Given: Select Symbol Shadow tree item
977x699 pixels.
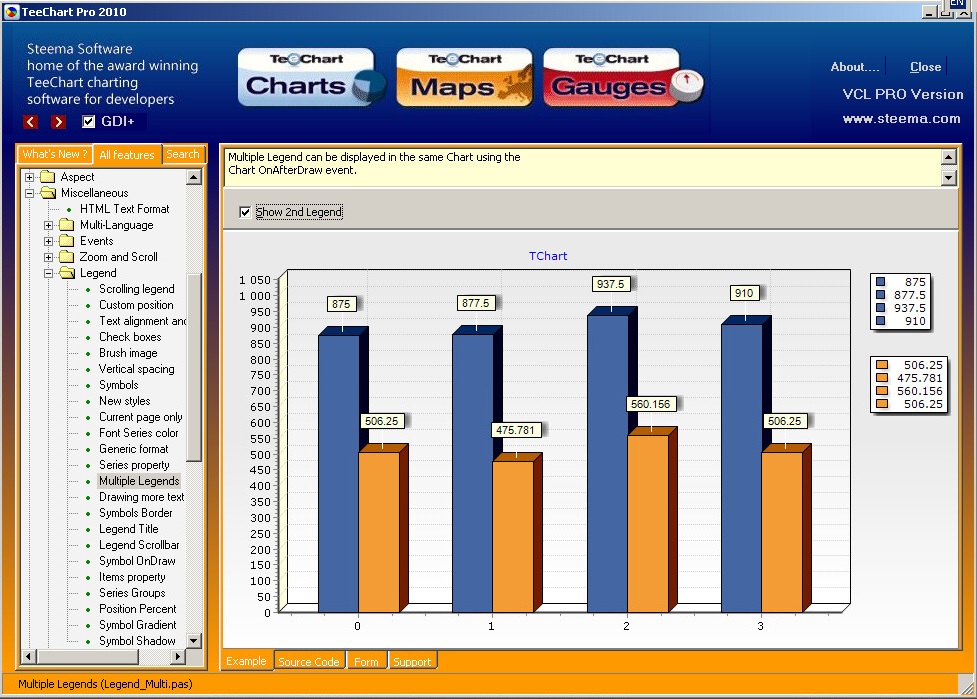Looking at the screenshot, I should click(137, 641).
